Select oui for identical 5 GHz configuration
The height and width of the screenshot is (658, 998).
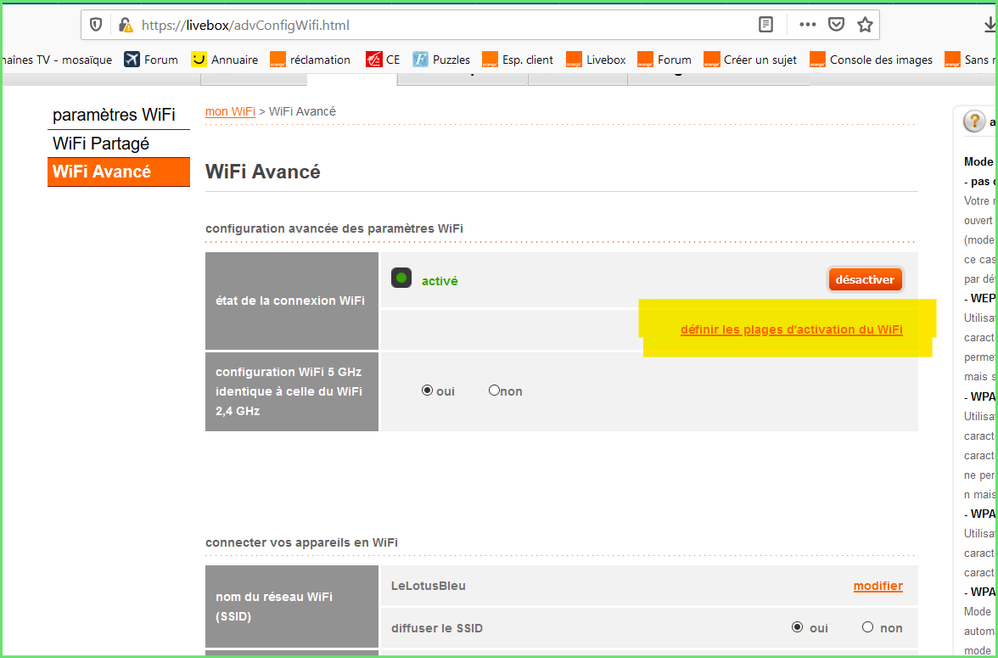[427, 390]
